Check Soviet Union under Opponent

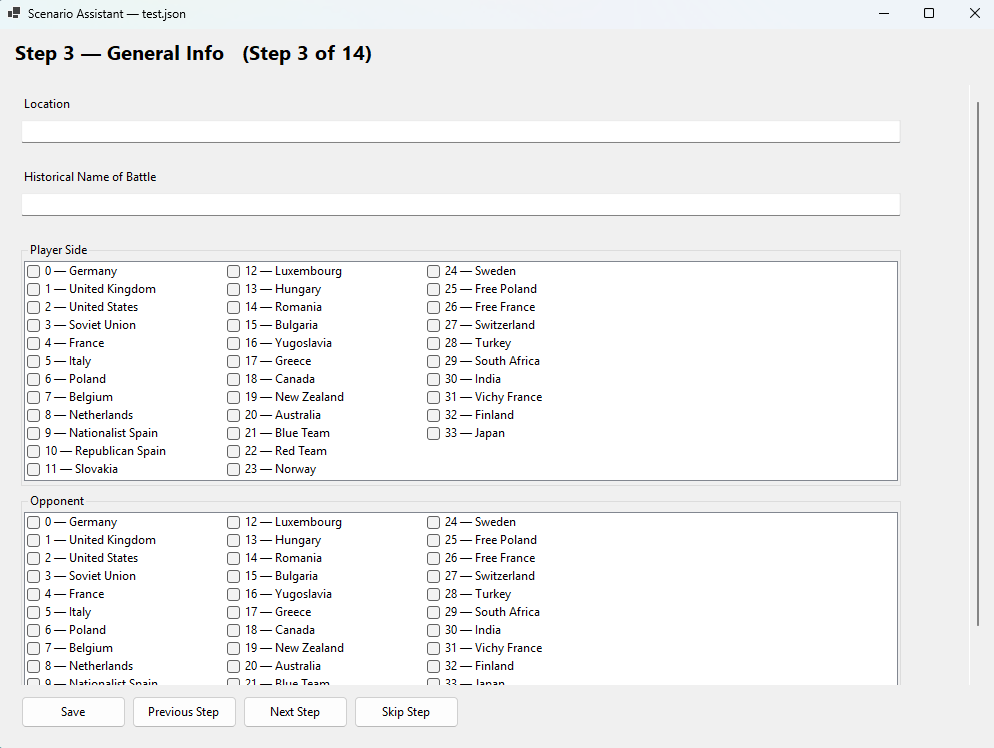pos(34,576)
